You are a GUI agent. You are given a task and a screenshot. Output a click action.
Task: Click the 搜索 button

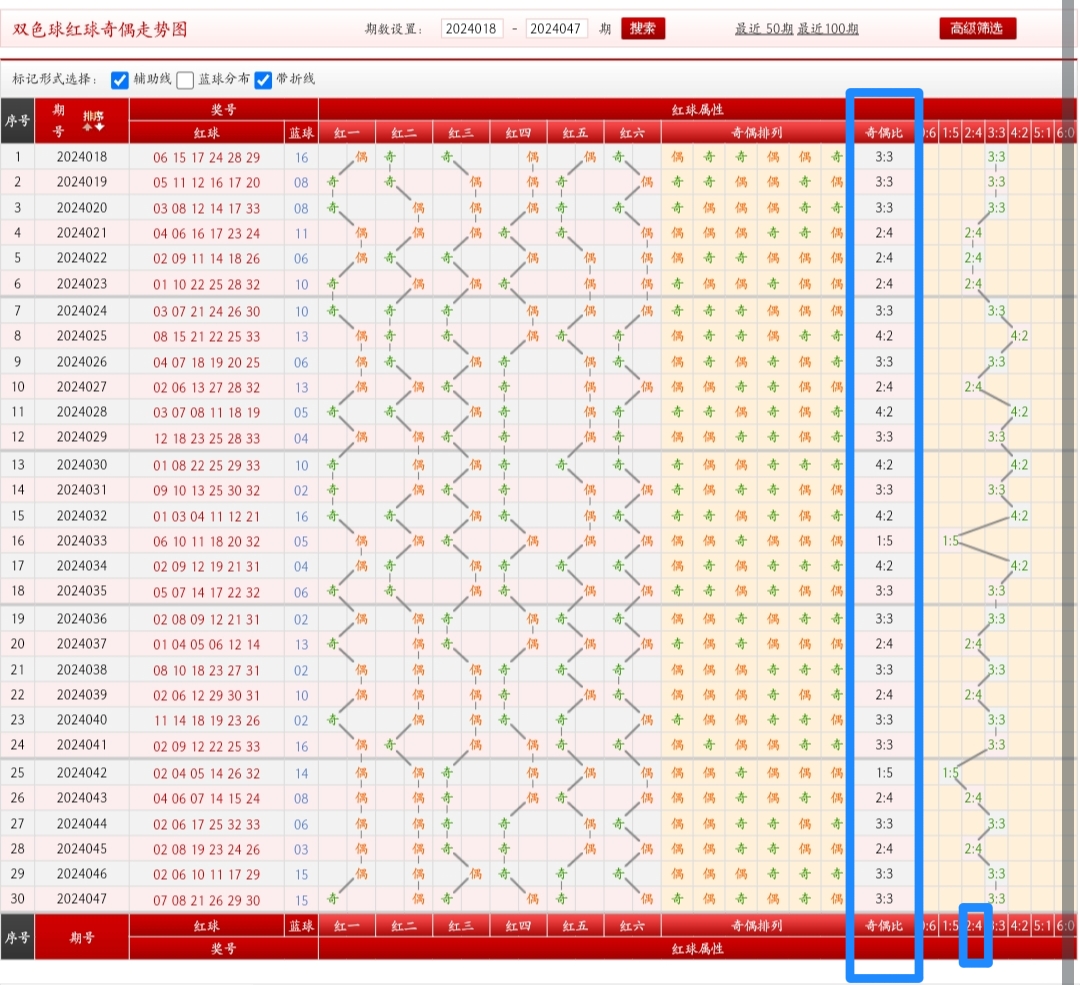pos(643,28)
